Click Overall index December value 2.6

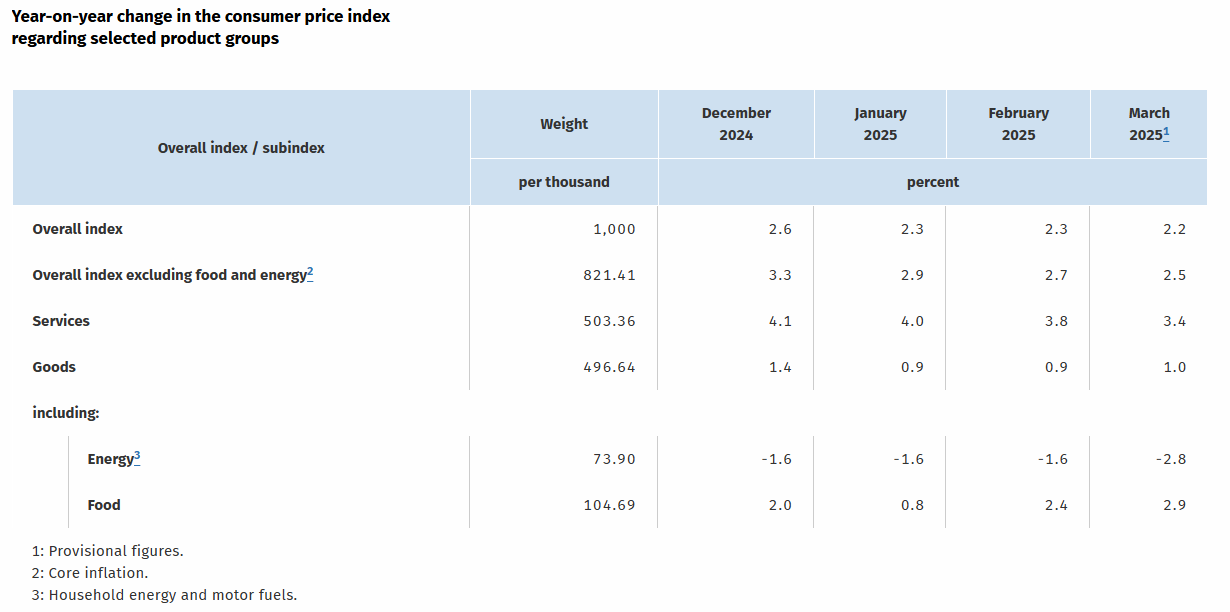pyautogui.click(x=780, y=229)
